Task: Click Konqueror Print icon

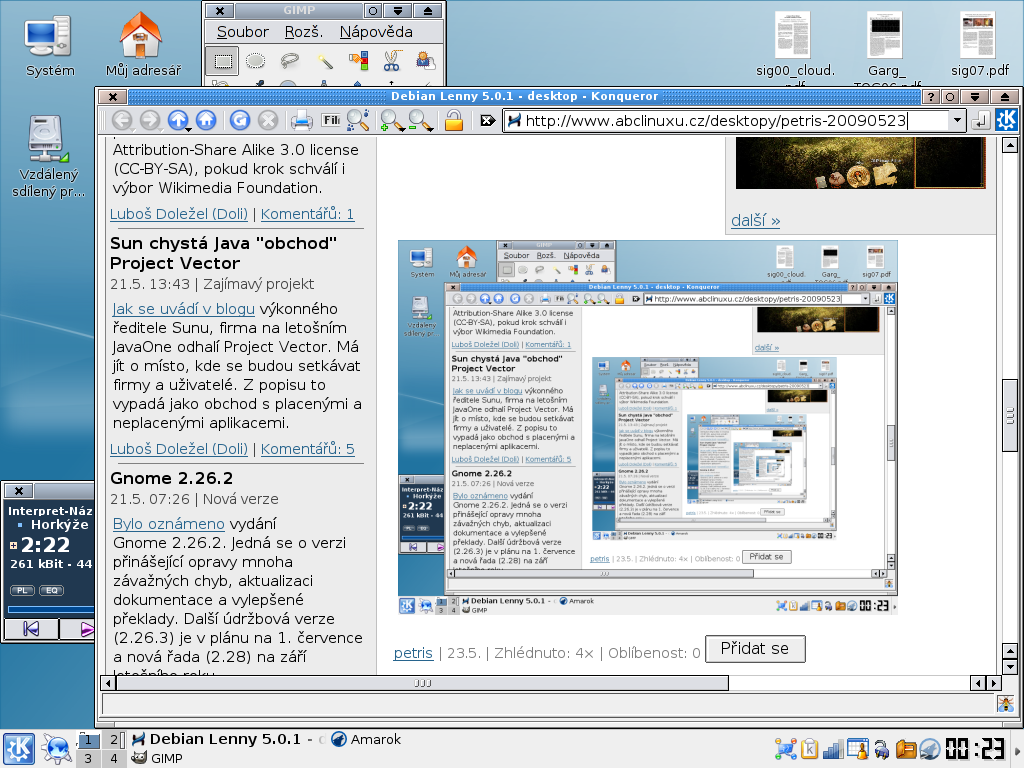Action: click(x=301, y=120)
